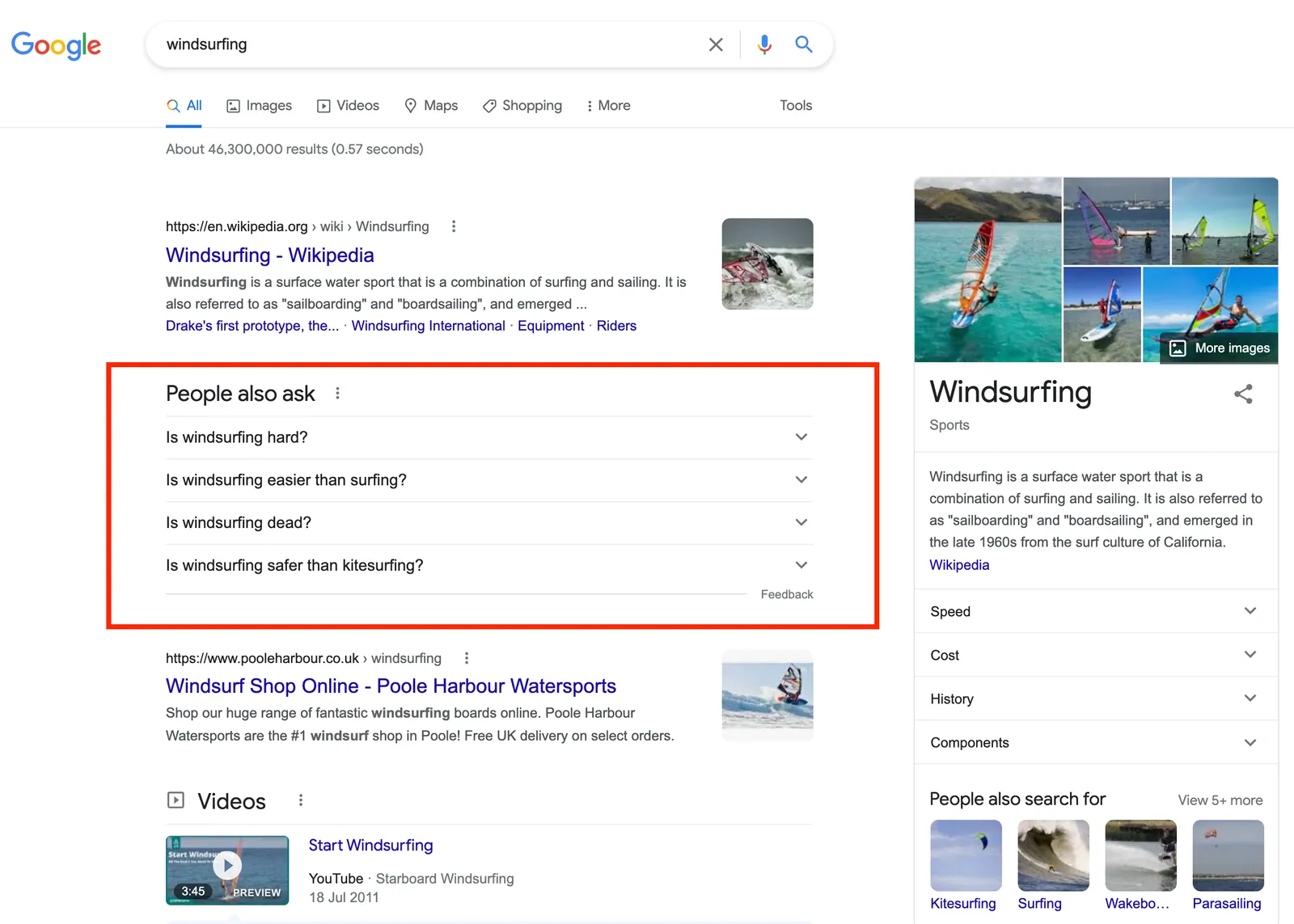1294x924 pixels.
Task: Start voice search with microphone icon
Action: (x=764, y=44)
